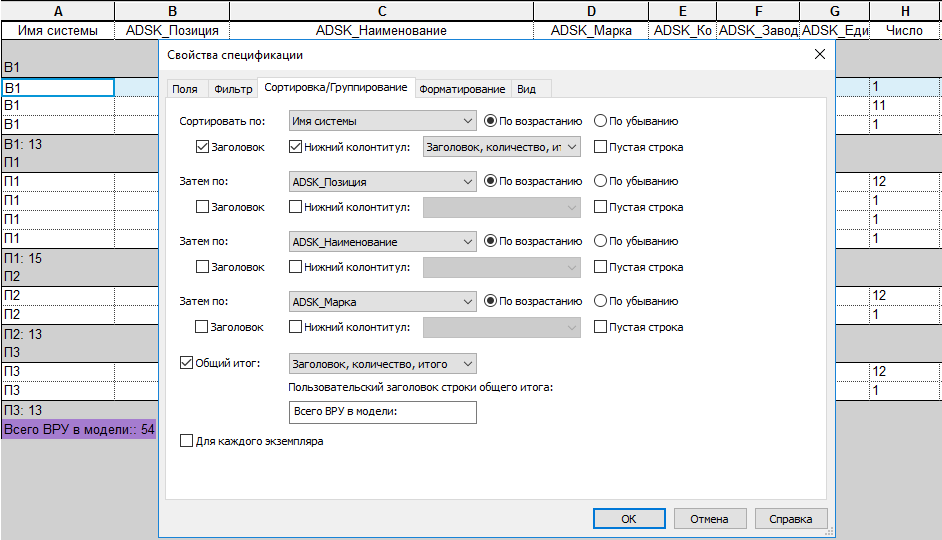Select the highlighted В1 cell in schedule

point(58,88)
